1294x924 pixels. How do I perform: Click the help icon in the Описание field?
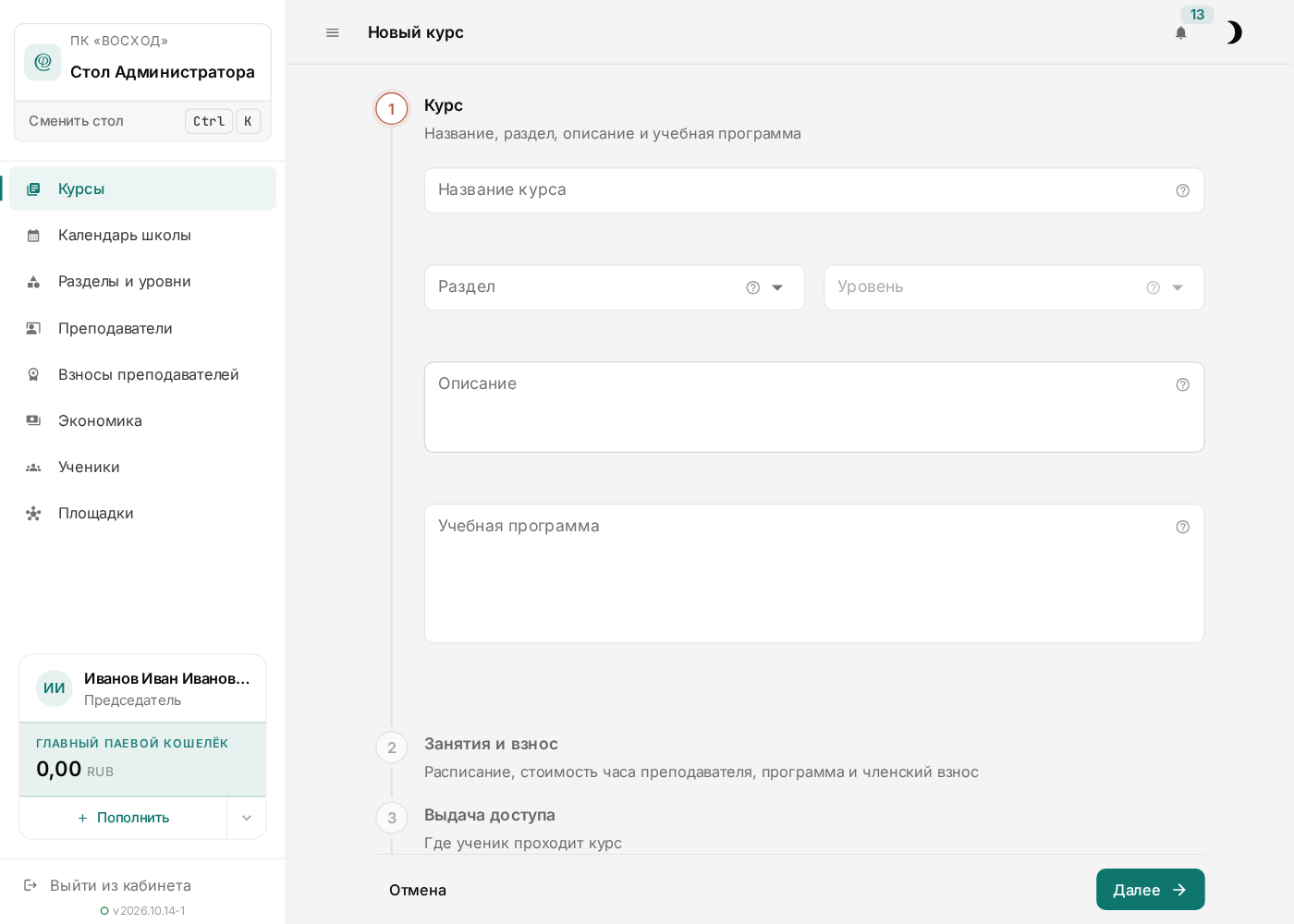(x=1182, y=384)
